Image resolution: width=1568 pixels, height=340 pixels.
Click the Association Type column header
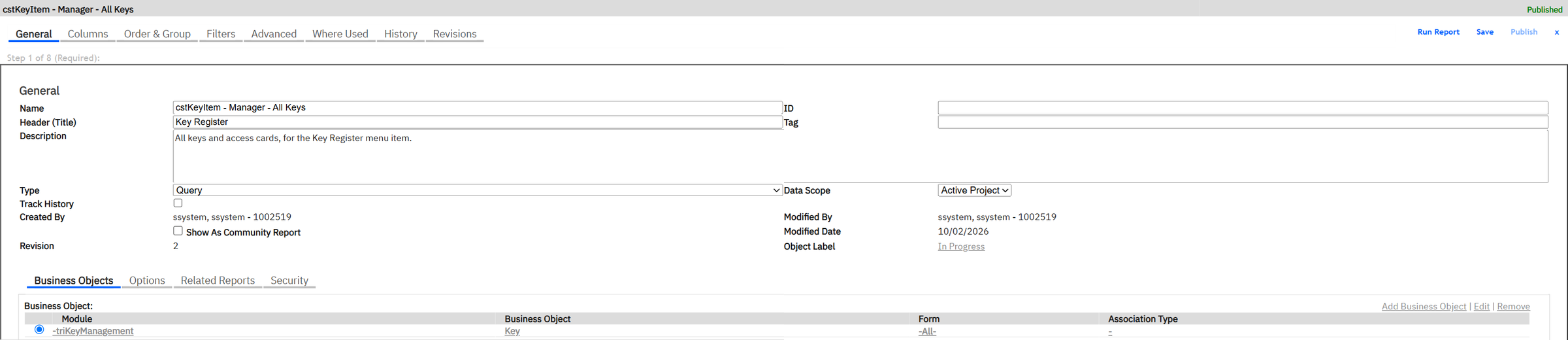[x=1143, y=319]
